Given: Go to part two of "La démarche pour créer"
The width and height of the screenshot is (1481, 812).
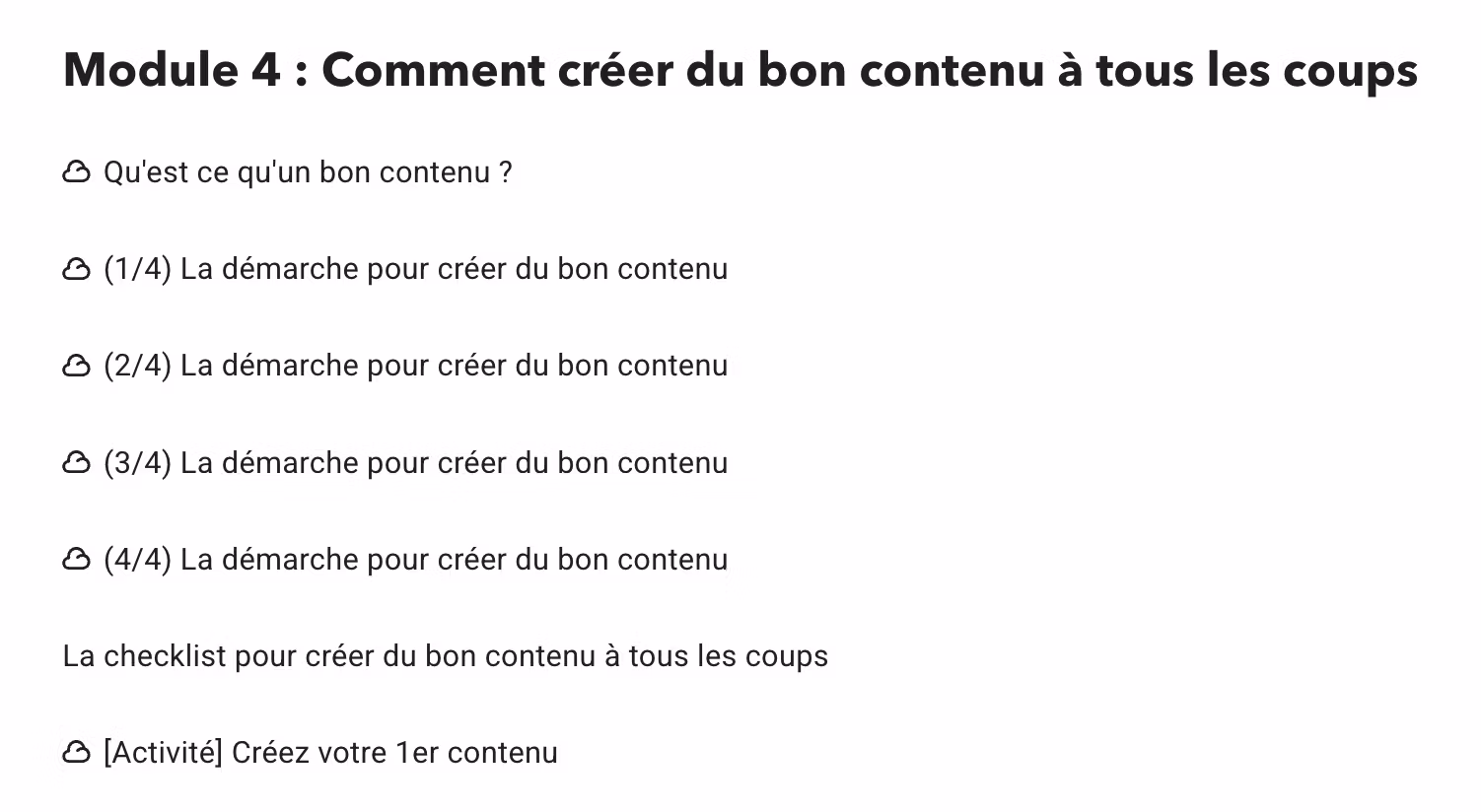Looking at the screenshot, I should click(x=454, y=366).
